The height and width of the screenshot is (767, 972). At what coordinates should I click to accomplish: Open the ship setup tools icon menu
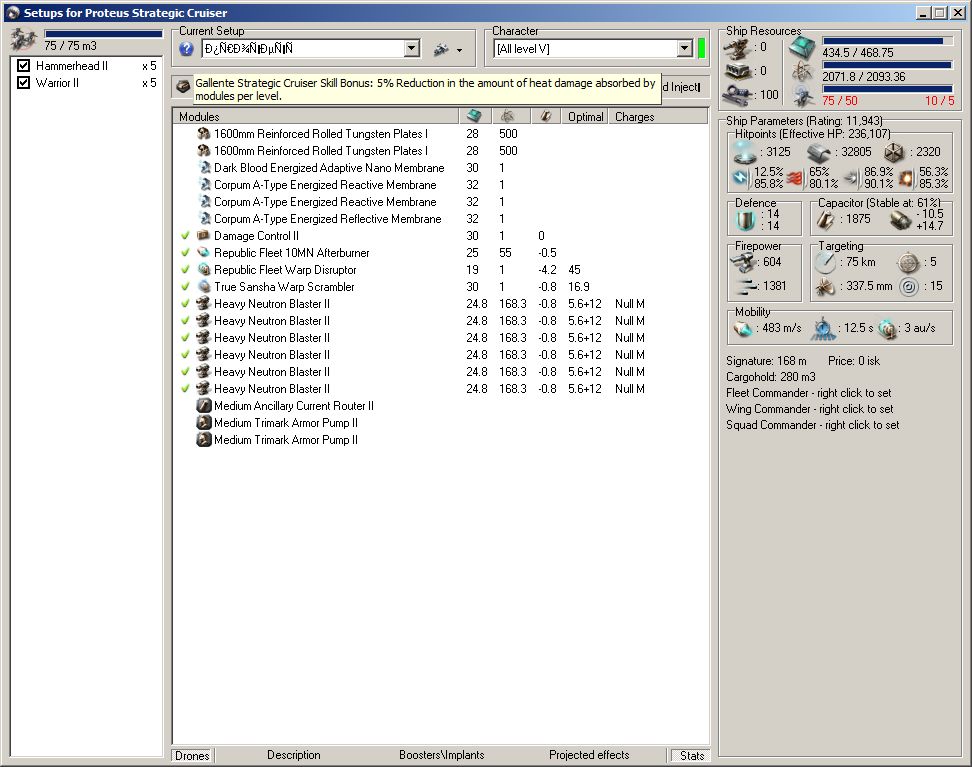tap(441, 49)
